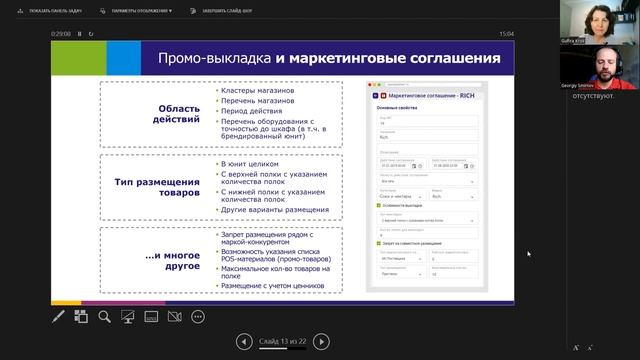Open more slideshow options (three dots)
The image size is (640, 360).
tap(198, 316)
